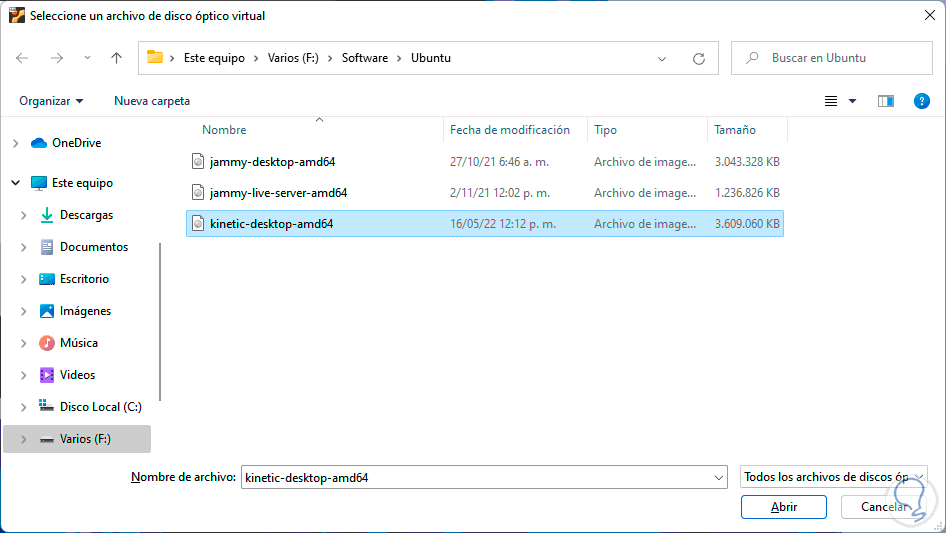Select 'Varios (F:)' in address breadcrumb
946x533 pixels.
coord(293,58)
